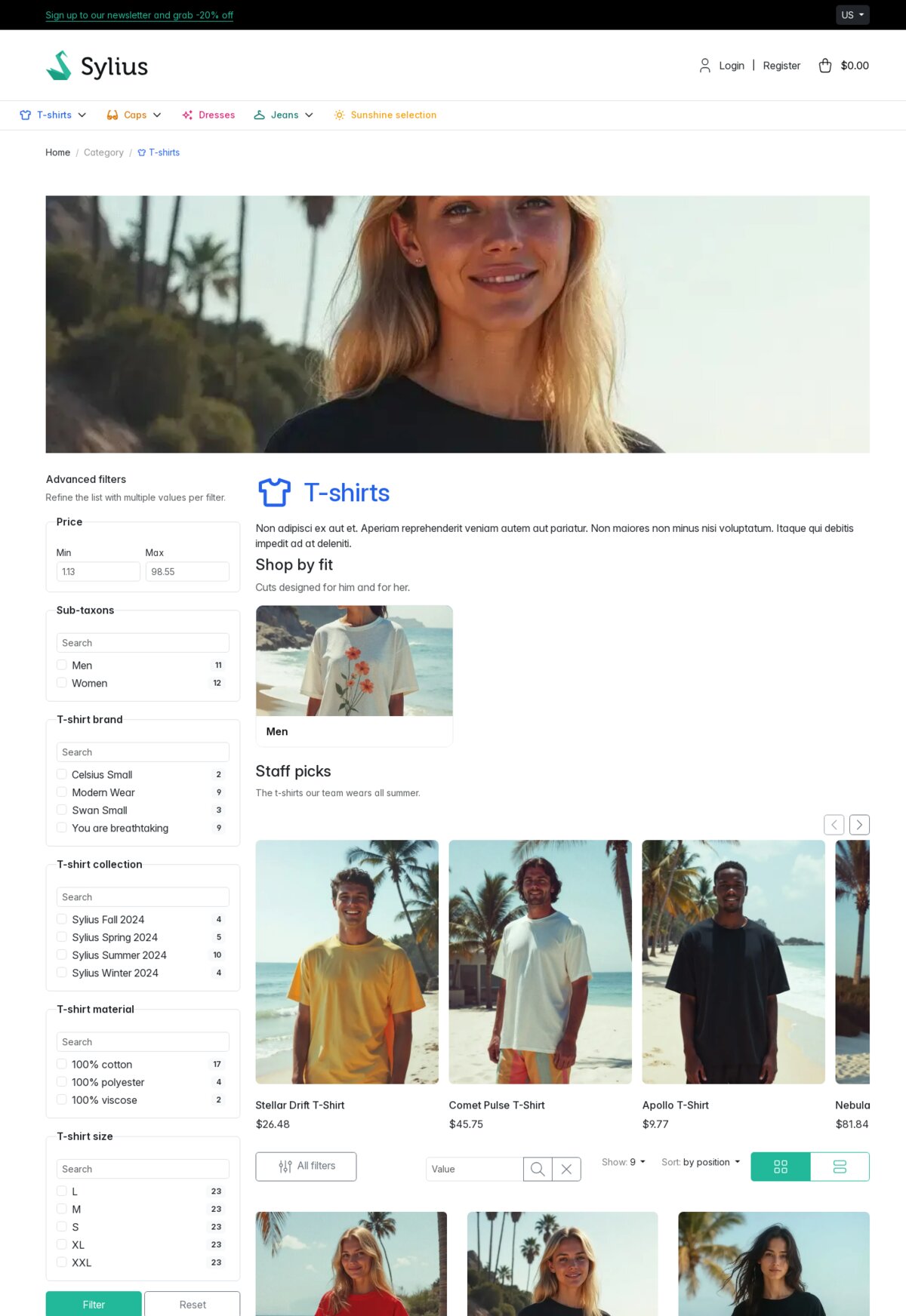
Task: Open the shopping cart bag icon
Action: coord(825,66)
